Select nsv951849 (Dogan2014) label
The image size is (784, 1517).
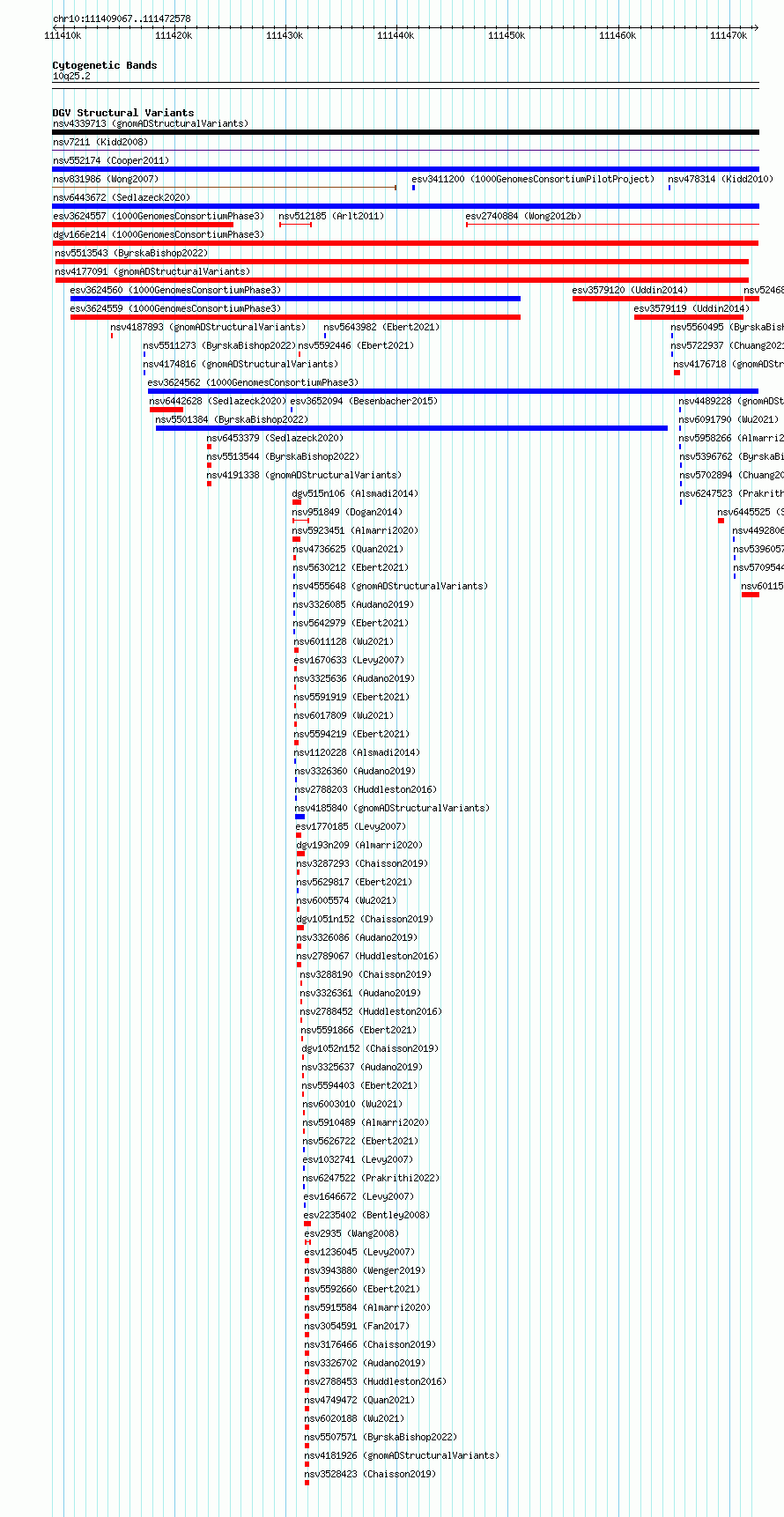347,512
